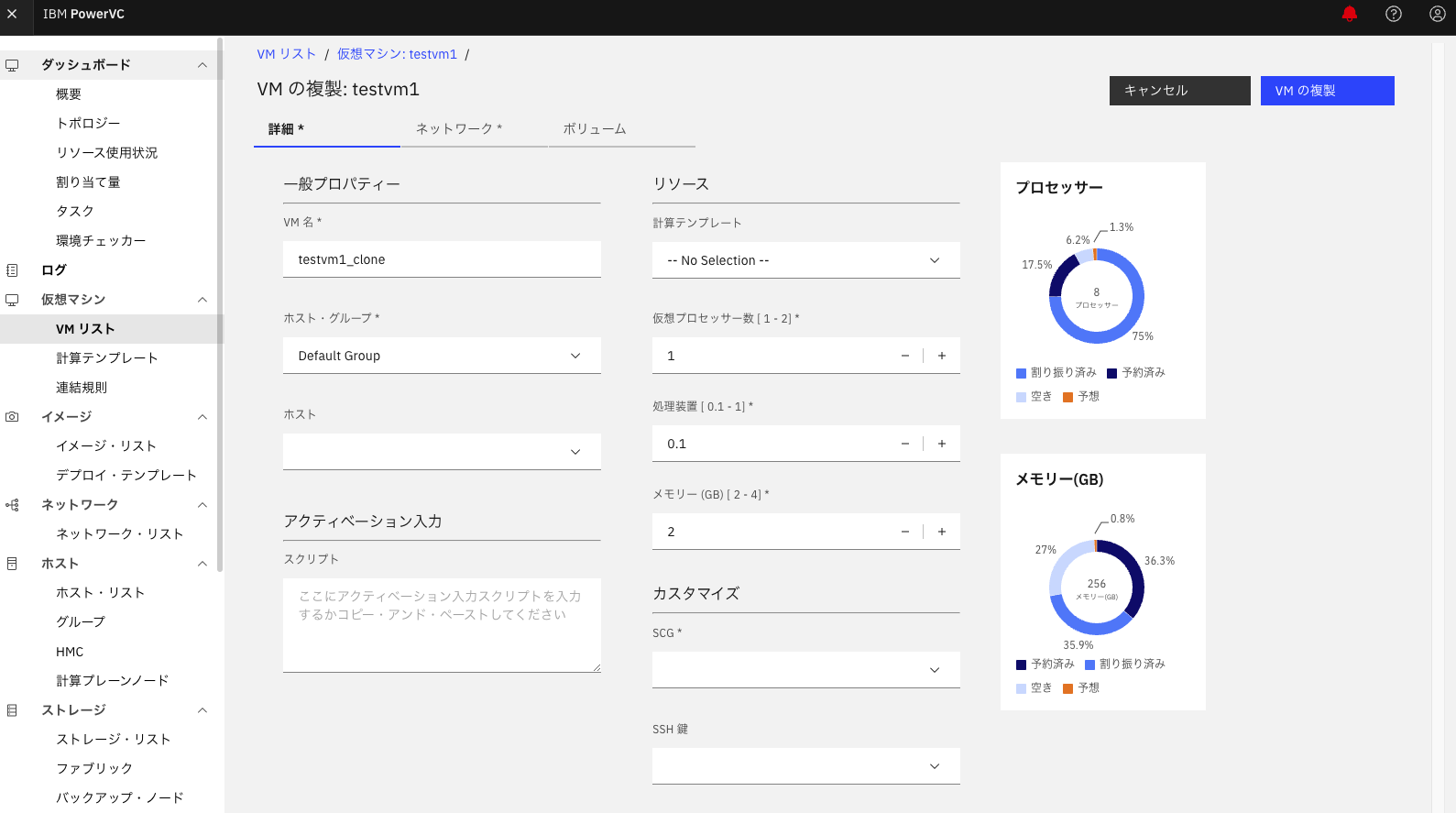Open the 計算テンプレート dropdown
Viewport: 1456px width, 813px height.
pos(806,260)
